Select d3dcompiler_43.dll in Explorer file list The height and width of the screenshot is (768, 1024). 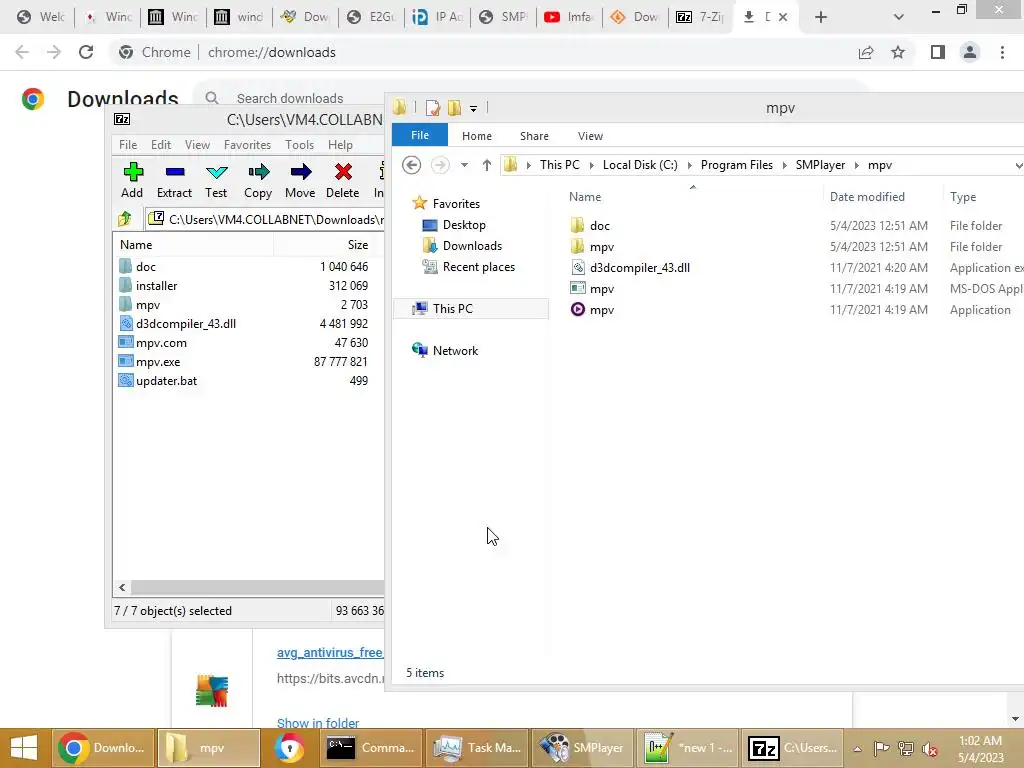(639, 268)
